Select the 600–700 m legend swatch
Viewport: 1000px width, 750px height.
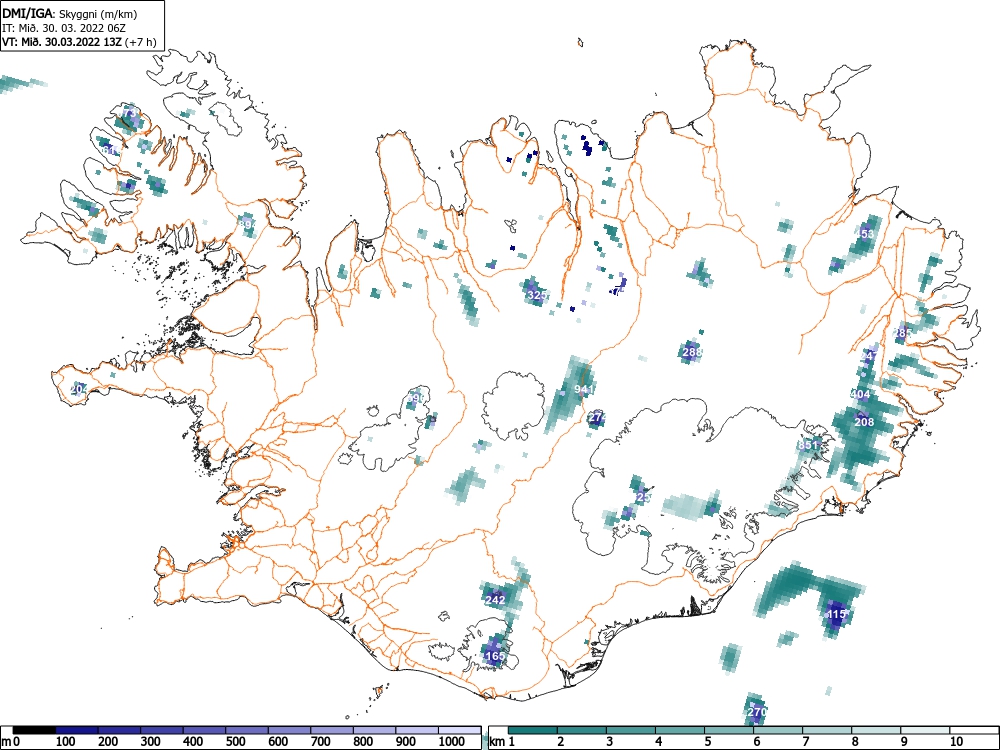pos(290,730)
